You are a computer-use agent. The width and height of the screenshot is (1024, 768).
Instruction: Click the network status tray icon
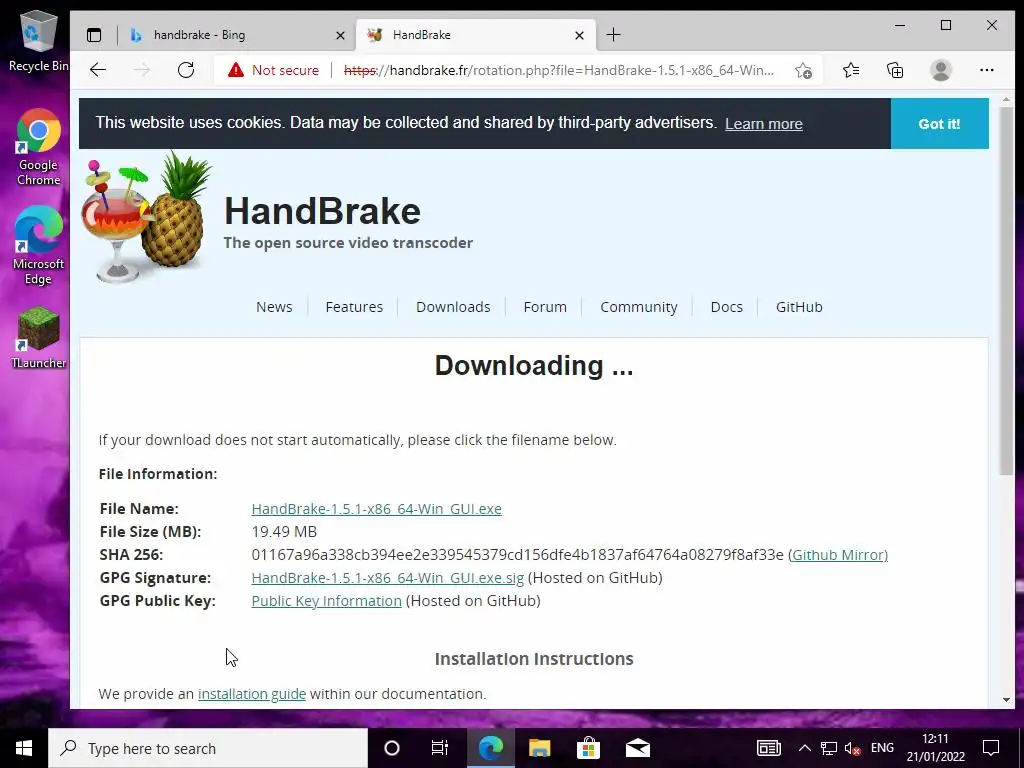click(829, 748)
